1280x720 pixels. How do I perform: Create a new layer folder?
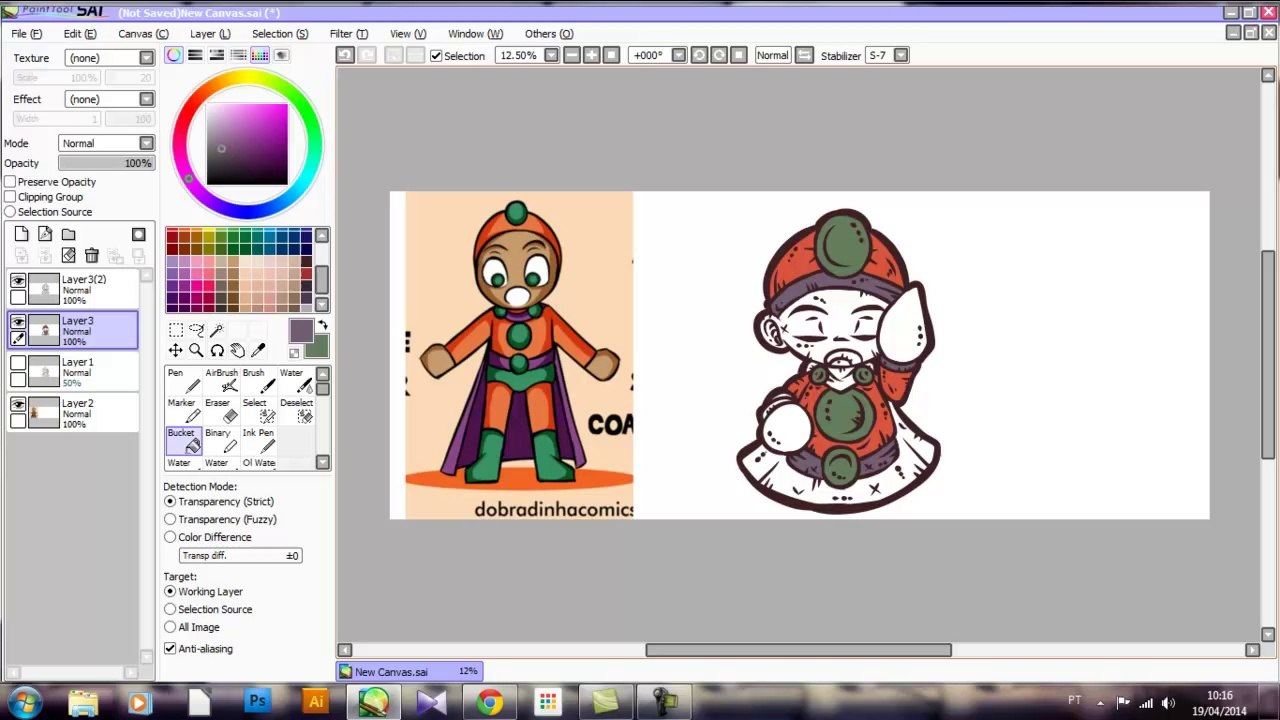[x=68, y=234]
